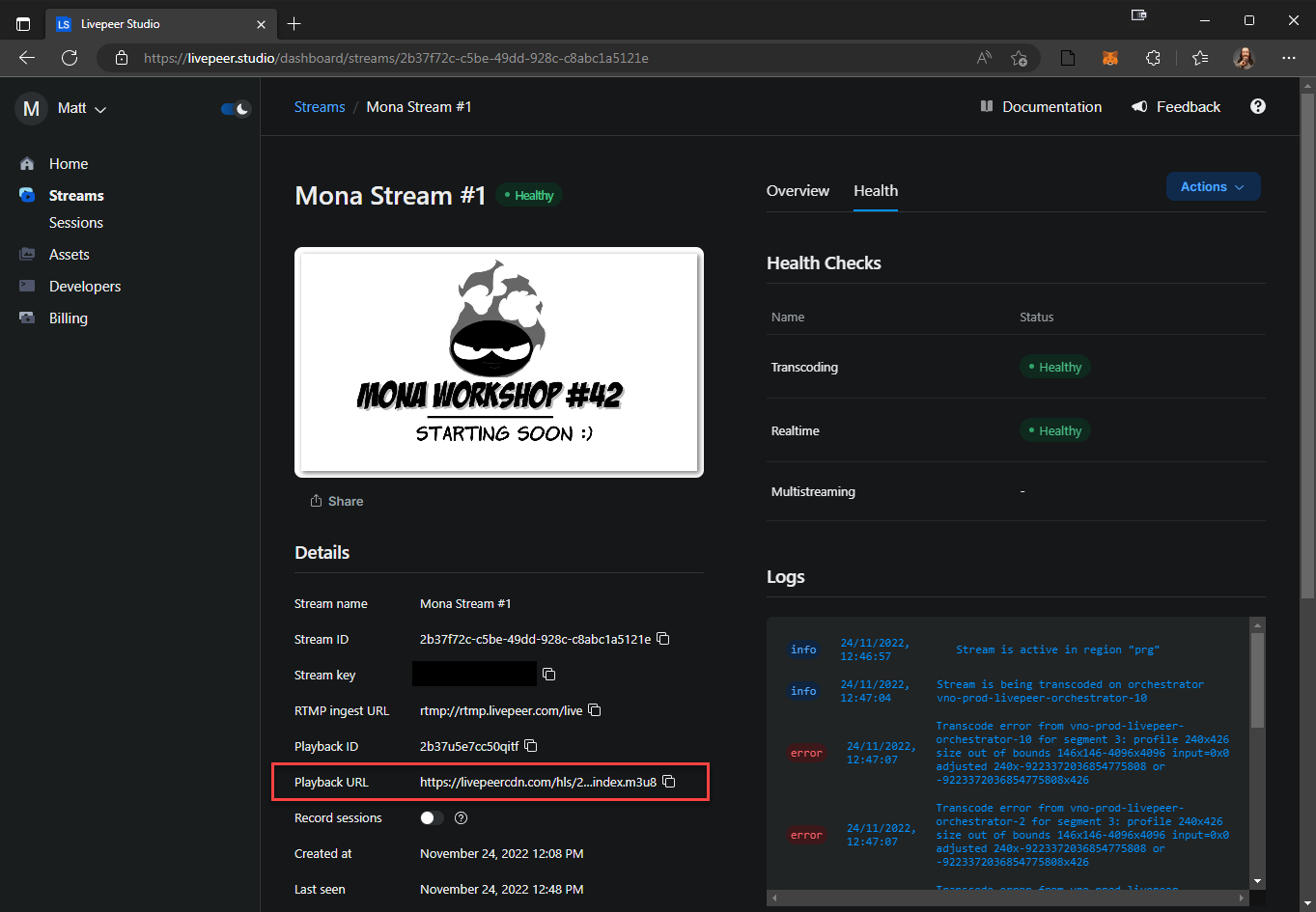The image size is (1316, 912).
Task: Copy the hidden Stream key
Action: pos(549,675)
